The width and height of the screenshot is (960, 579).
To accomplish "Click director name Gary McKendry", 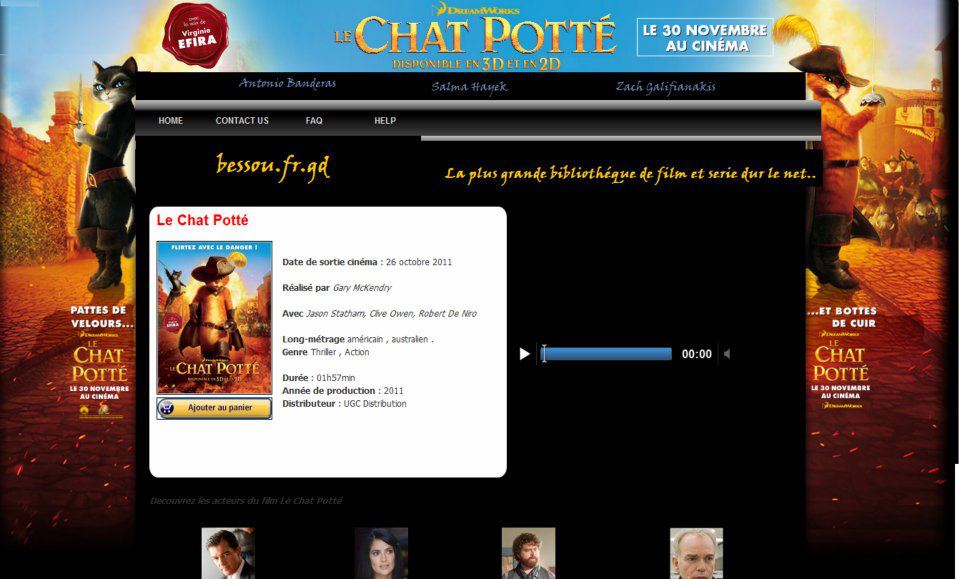I will pyautogui.click(x=362, y=288).
